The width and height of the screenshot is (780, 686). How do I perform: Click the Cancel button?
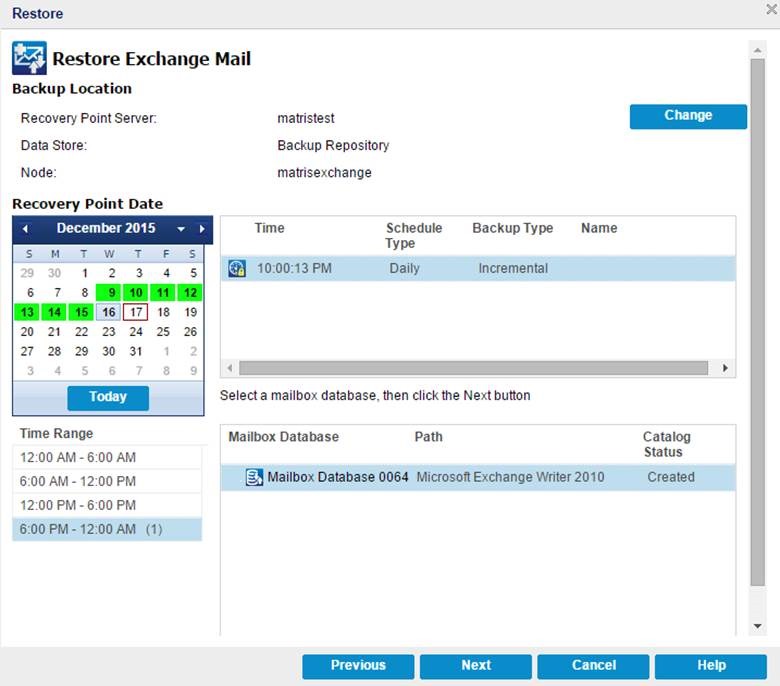[x=593, y=666]
